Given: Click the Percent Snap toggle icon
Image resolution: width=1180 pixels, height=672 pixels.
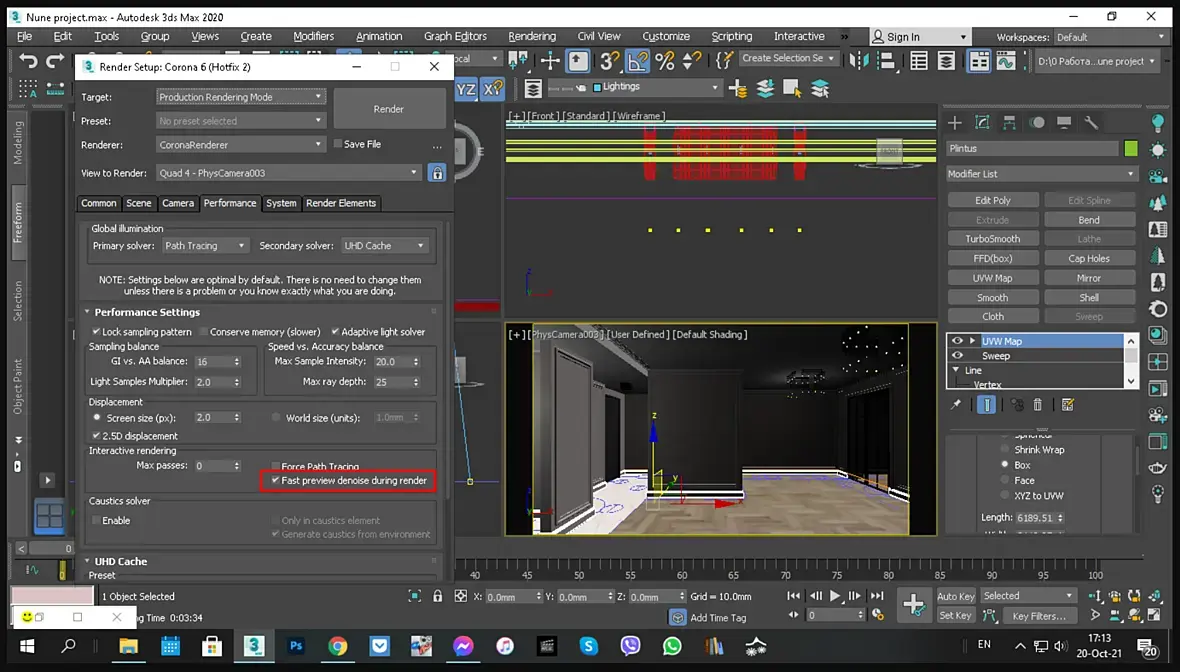Looking at the screenshot, I should [664, 61].
